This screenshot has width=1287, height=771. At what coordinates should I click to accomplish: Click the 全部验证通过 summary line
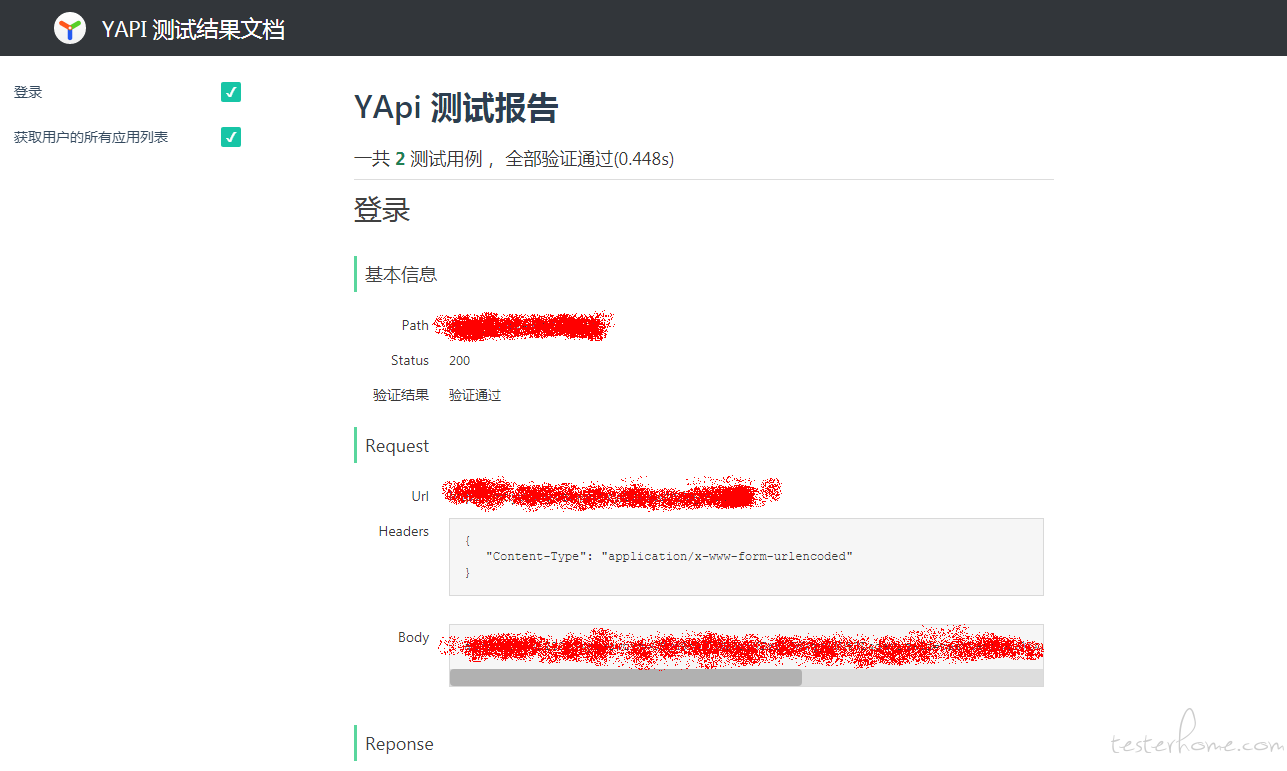514,159
